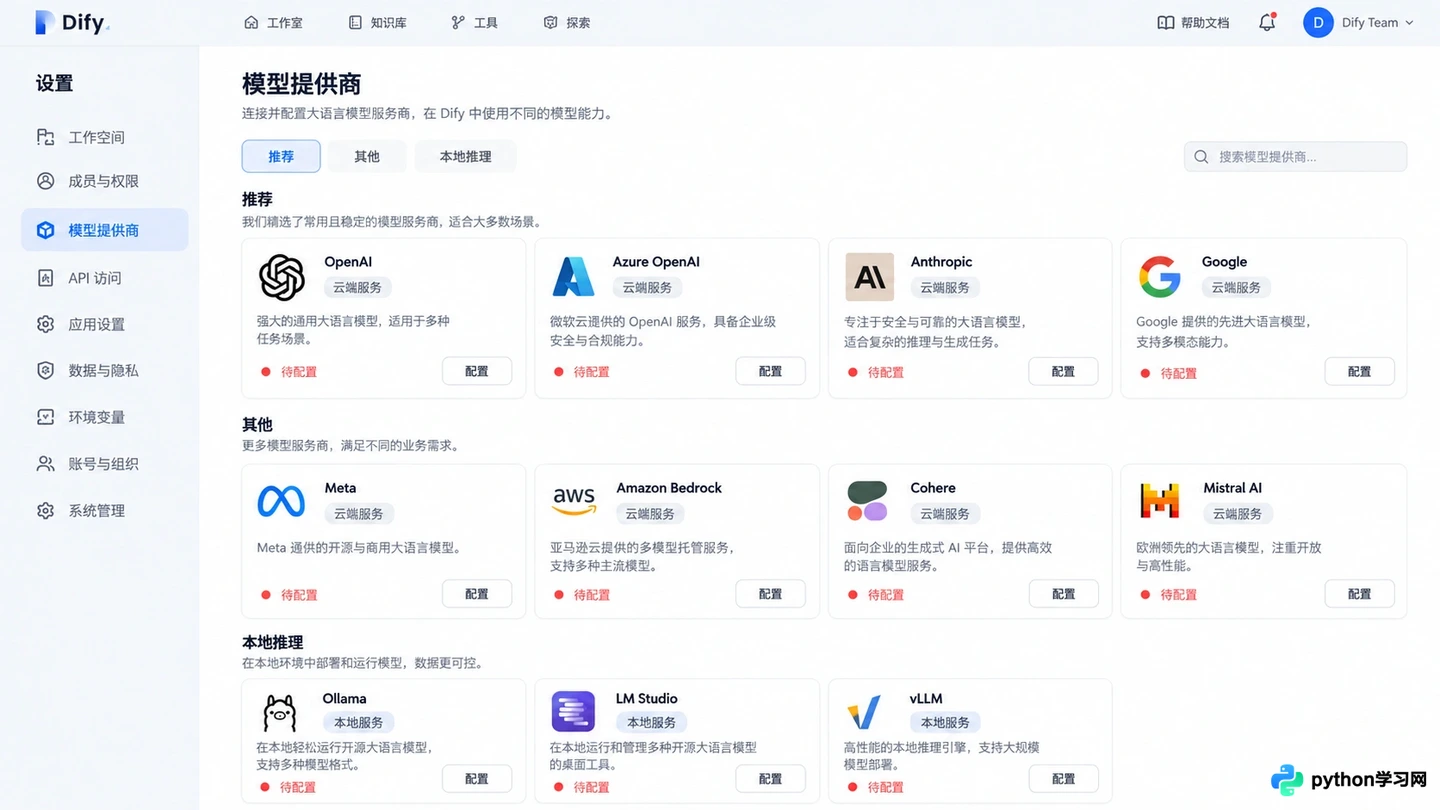
Task: Click the 环境变量 sidebar icon
Action: [x=45, y=417]
